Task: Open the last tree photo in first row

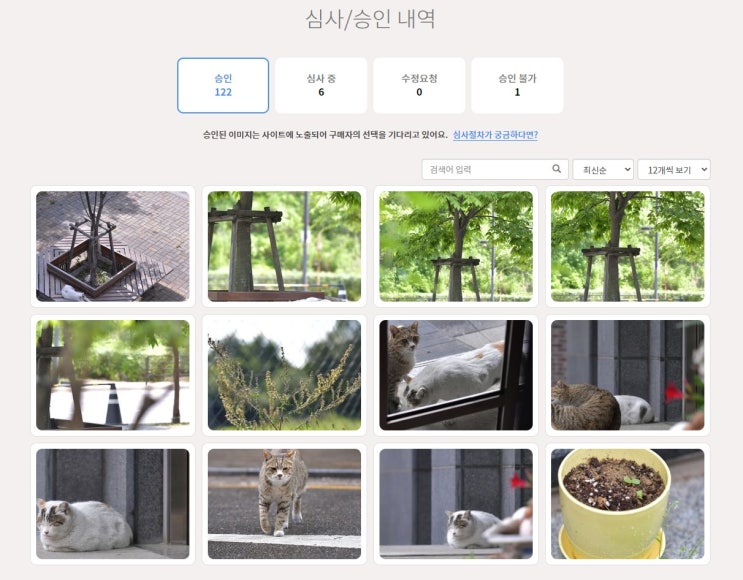Action: pyautogui.click(x=627, y=246)
